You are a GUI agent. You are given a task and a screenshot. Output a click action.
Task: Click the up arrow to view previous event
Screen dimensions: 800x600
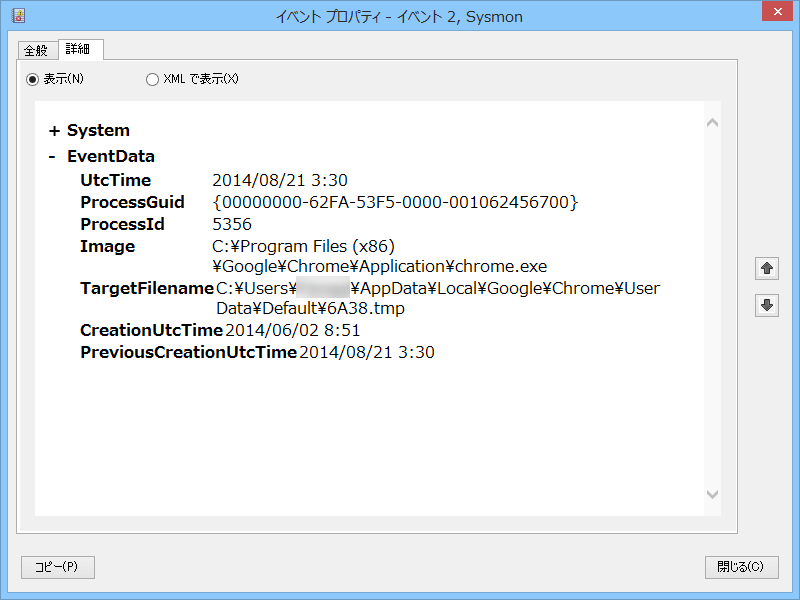click(x=766, y=268)
